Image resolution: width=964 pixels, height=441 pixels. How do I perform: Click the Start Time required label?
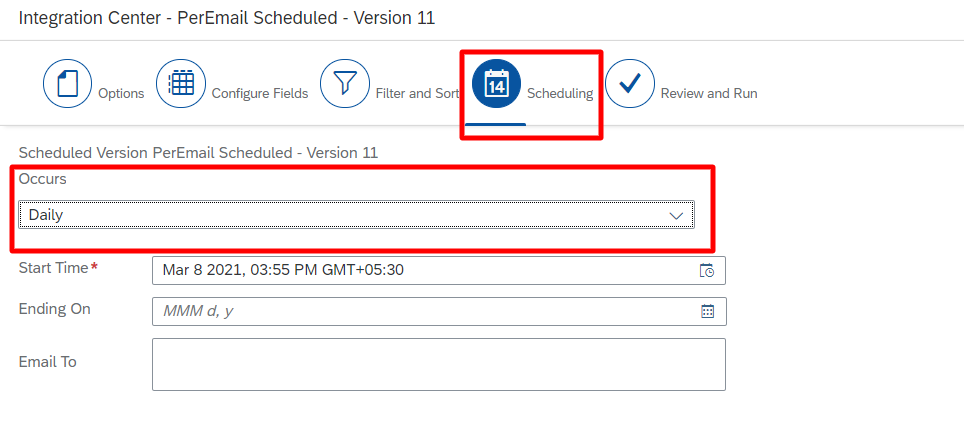58,268
